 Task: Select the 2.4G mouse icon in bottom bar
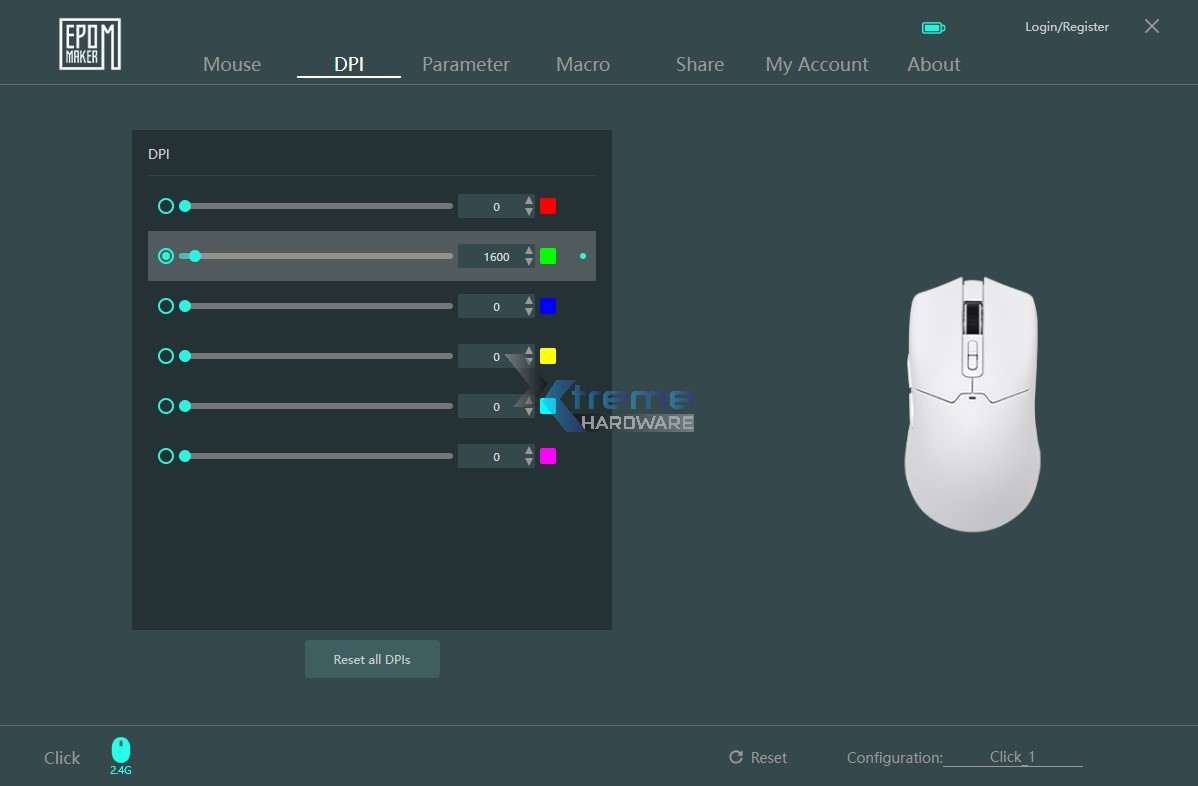click(x=120, y=752)
